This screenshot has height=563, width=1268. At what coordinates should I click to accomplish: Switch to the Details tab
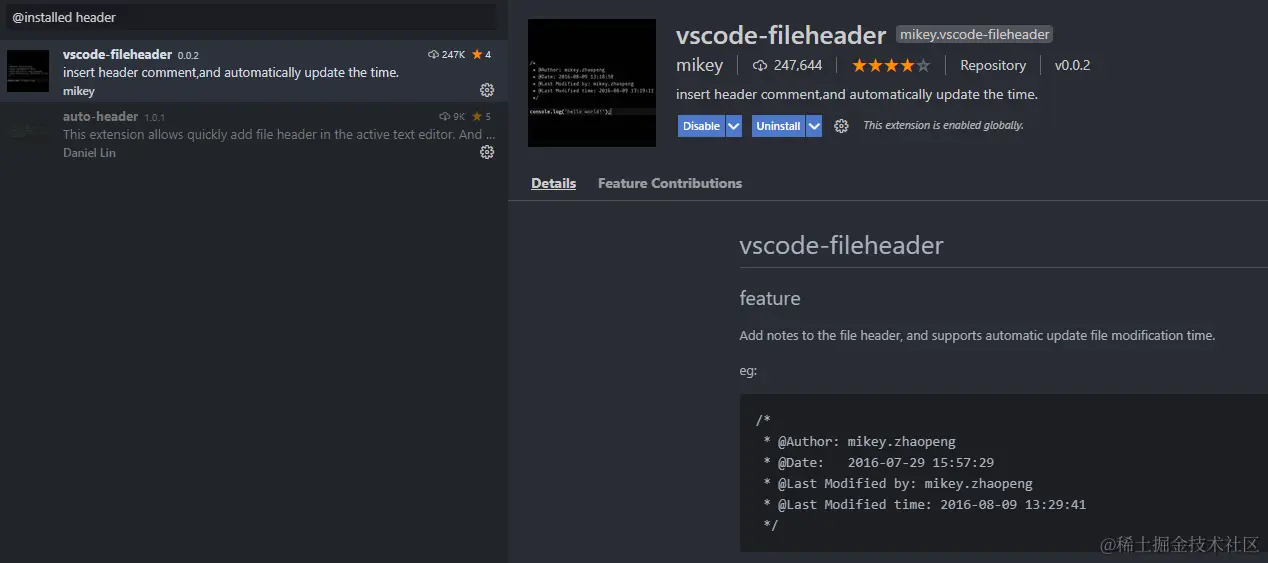click(553, 183)
